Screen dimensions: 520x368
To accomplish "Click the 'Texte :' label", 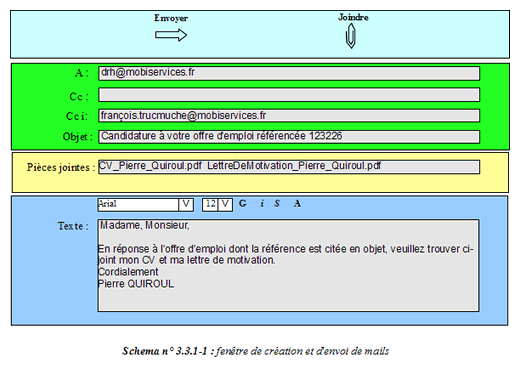I will (x=73, y=226).
